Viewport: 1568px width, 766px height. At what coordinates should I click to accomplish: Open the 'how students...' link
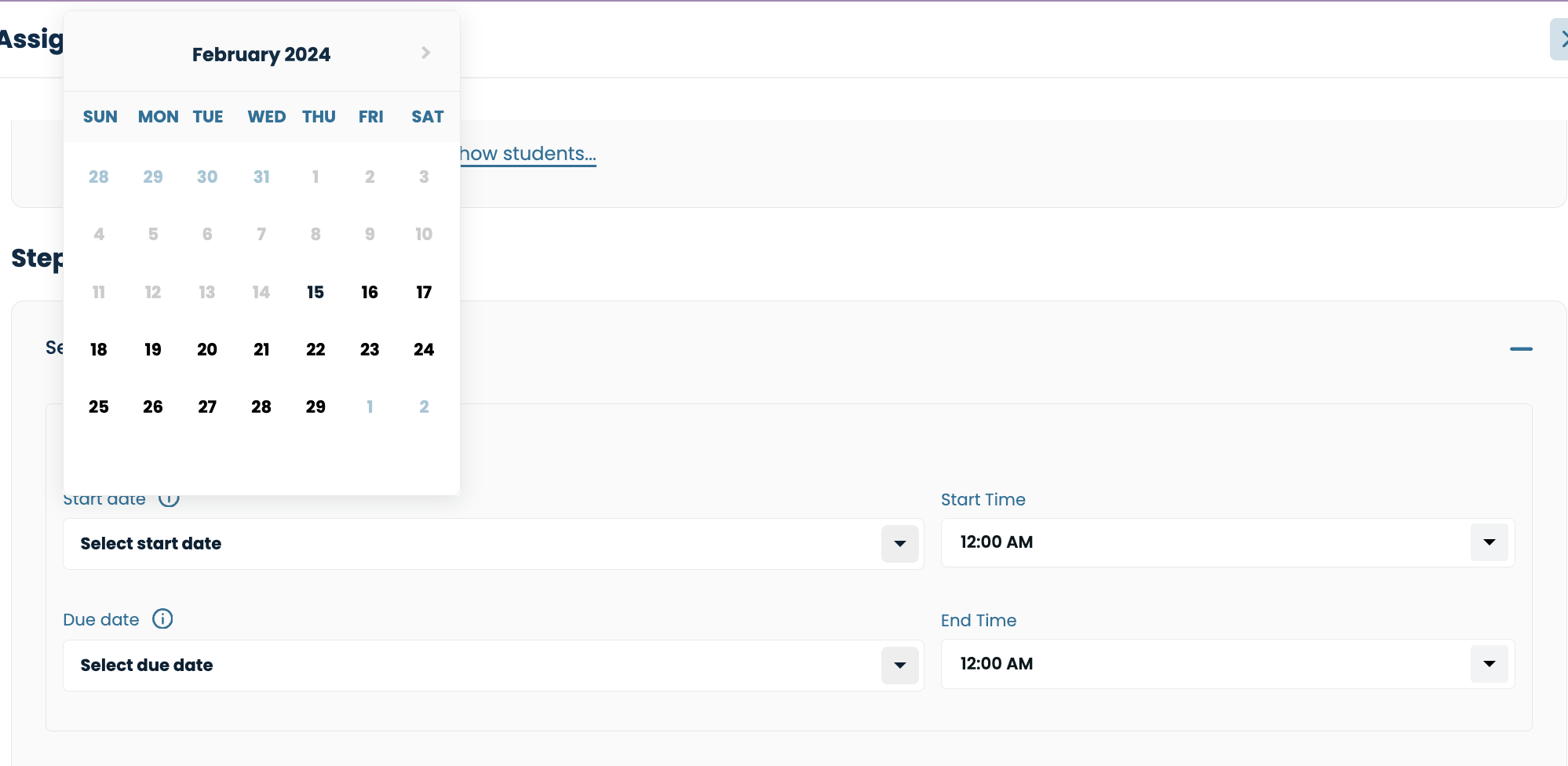(528, 154)
